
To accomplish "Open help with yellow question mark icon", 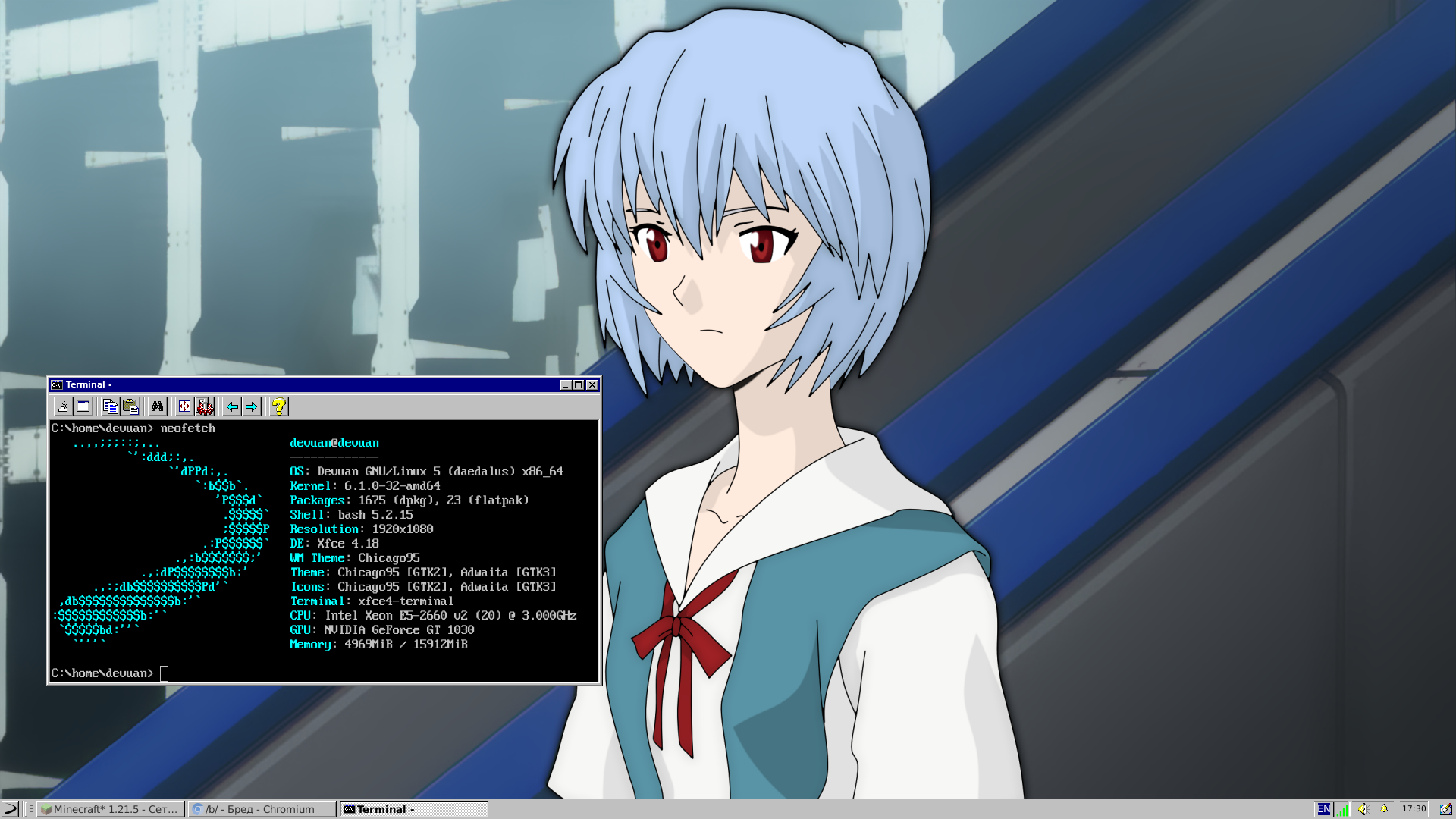I will click(x=279, y=406).
